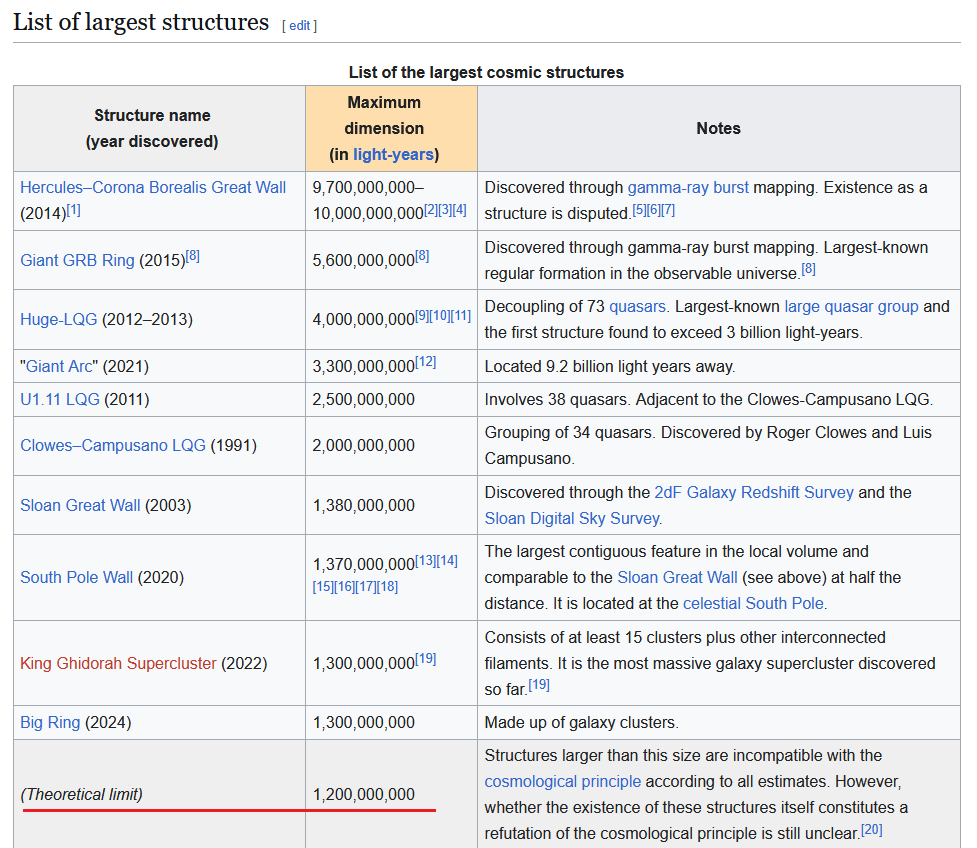Click the celestial South Pole link
This screenshot has width=977, height=848.
point(753,603)
